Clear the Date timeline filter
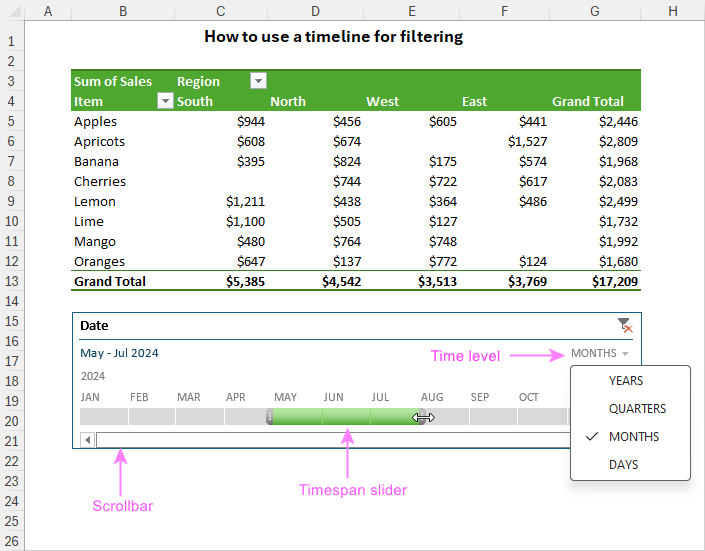This screenshot has width=705, height=551. [x=625, y=325]
